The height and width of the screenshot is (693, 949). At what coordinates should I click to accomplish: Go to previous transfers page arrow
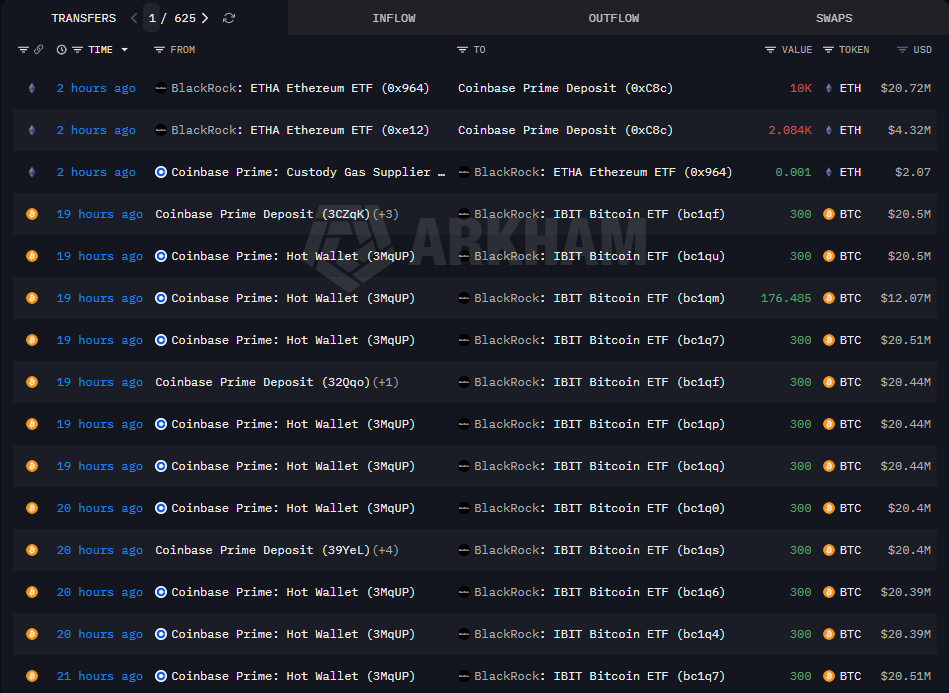coord(134,18)
